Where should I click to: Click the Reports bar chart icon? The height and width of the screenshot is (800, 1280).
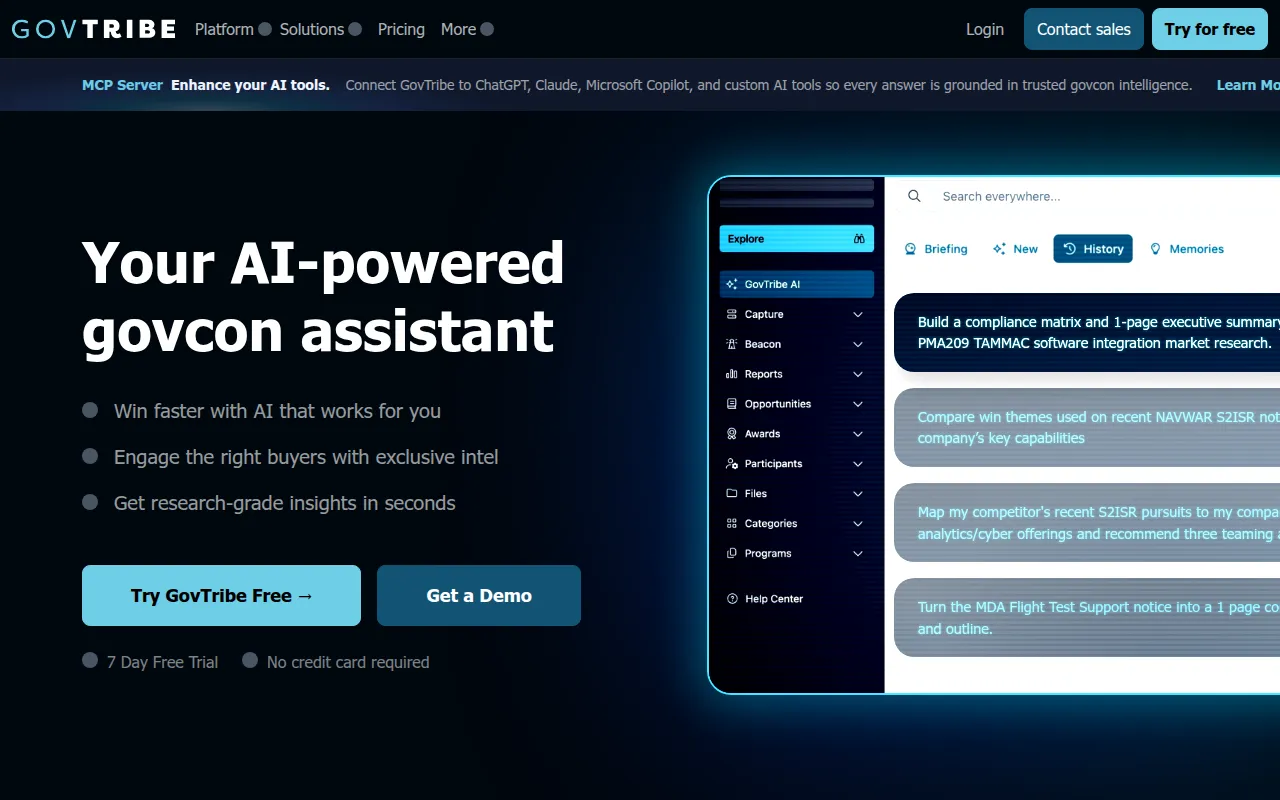[x=732, y=374]
